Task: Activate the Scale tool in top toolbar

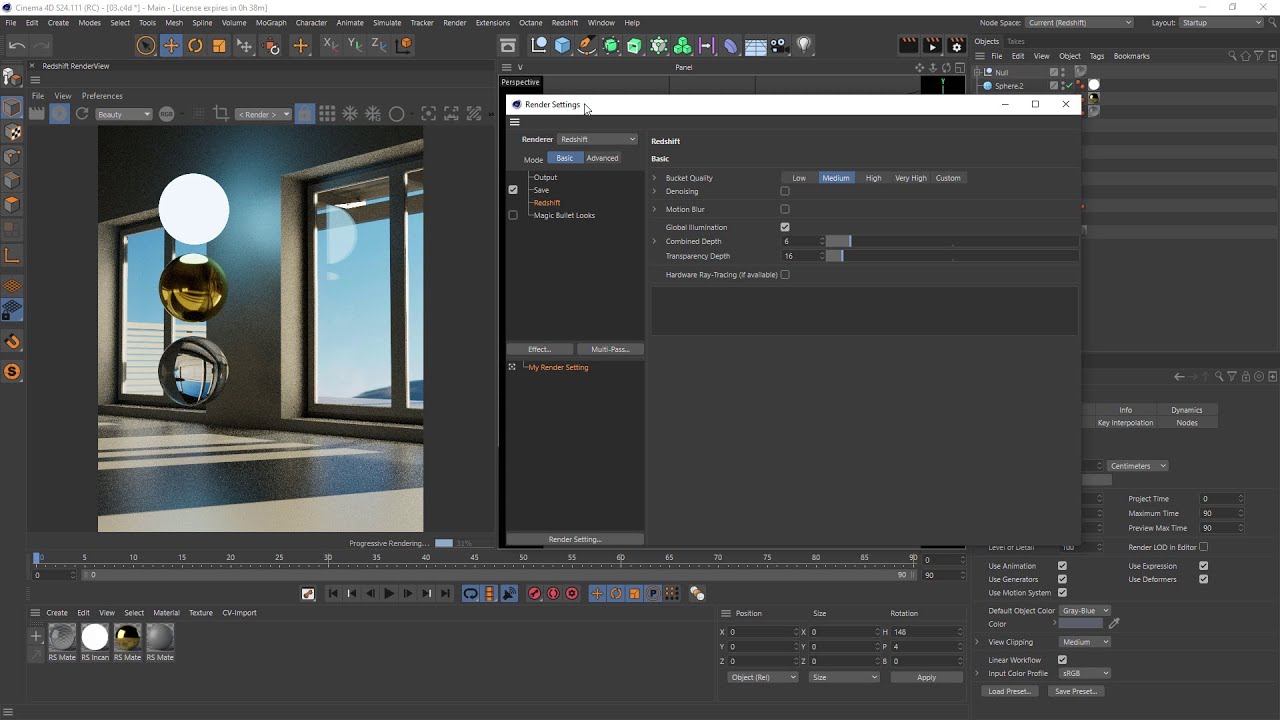Action: pos(219,45)
